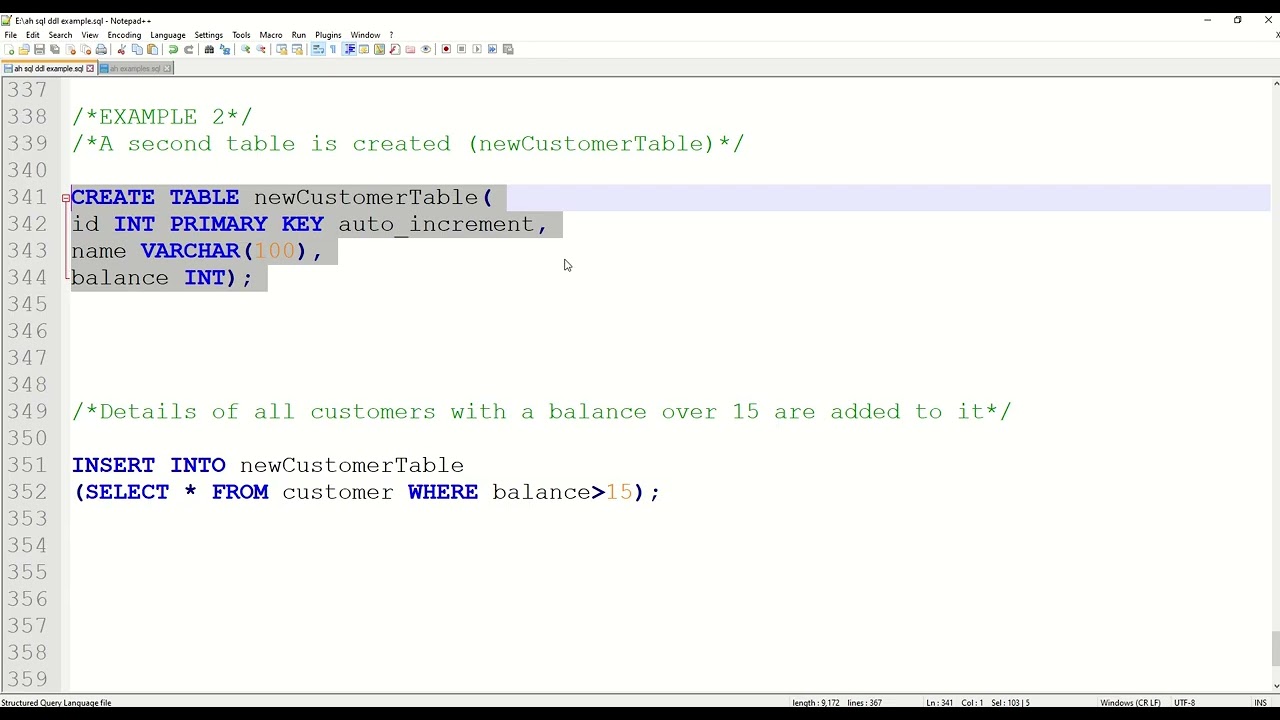The width and height of the screenshot is (1280, 720).
Task: Open the File menu
Action: (x=10, y=35)
